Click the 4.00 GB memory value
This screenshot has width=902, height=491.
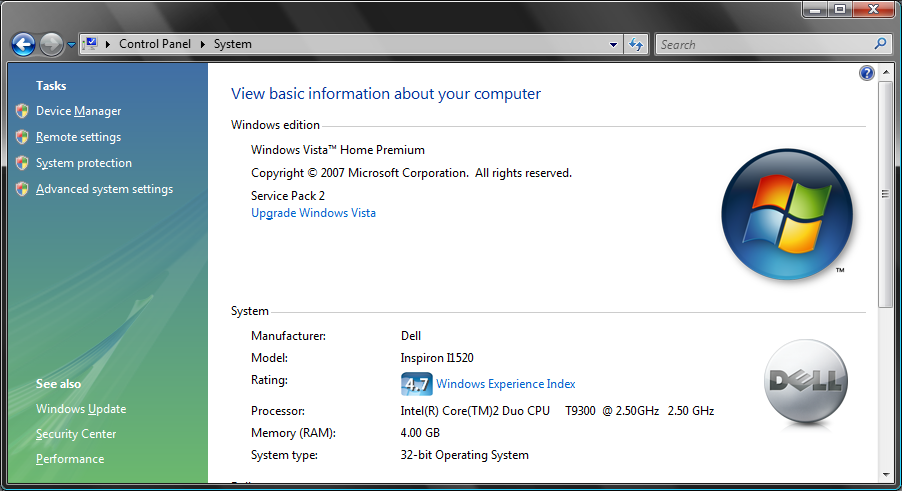coord(420,433)
